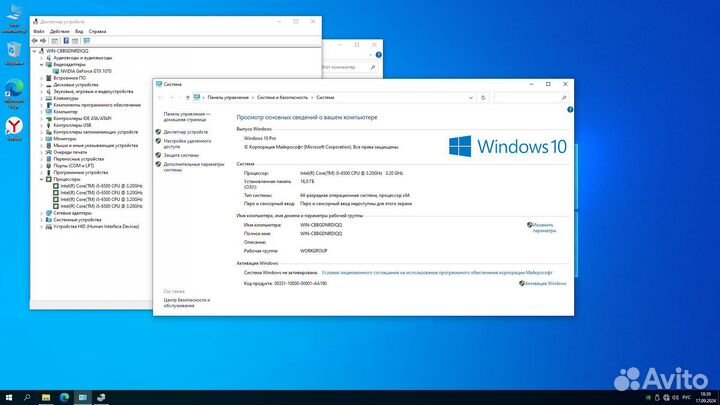
Task: Select Мыши и иные указывающие устройства row
Action: tap(96, 146)
